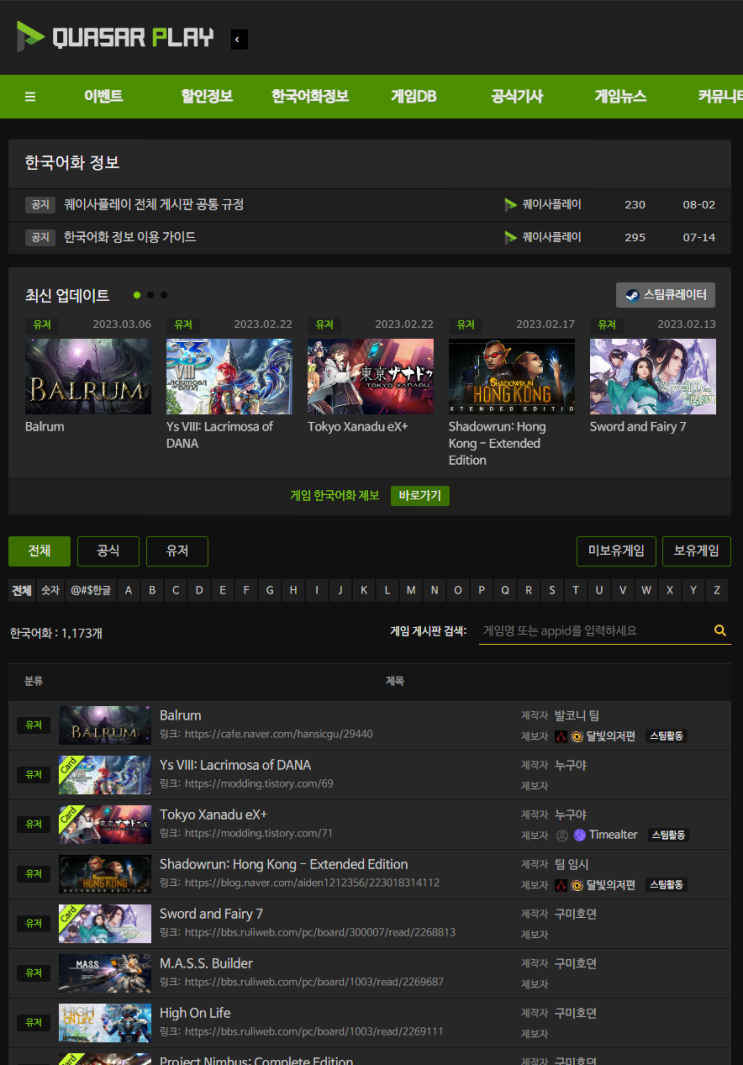Focus the game board search field

[594, 631]
